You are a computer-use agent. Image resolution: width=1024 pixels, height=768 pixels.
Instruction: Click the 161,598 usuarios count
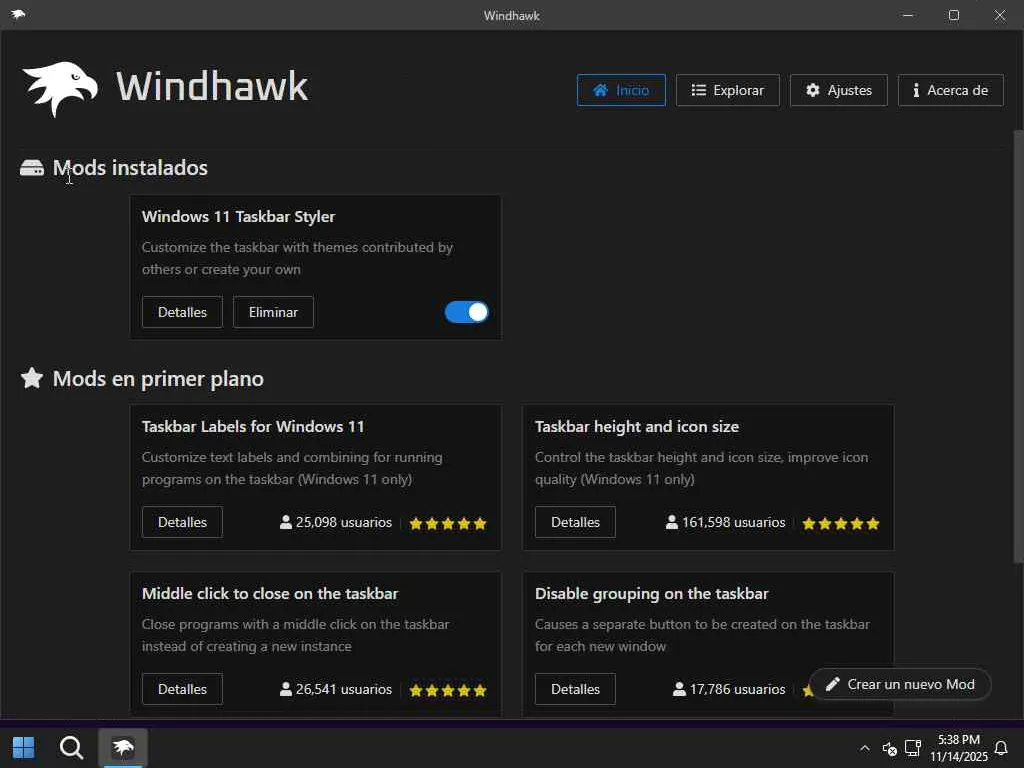click(734, 522)
